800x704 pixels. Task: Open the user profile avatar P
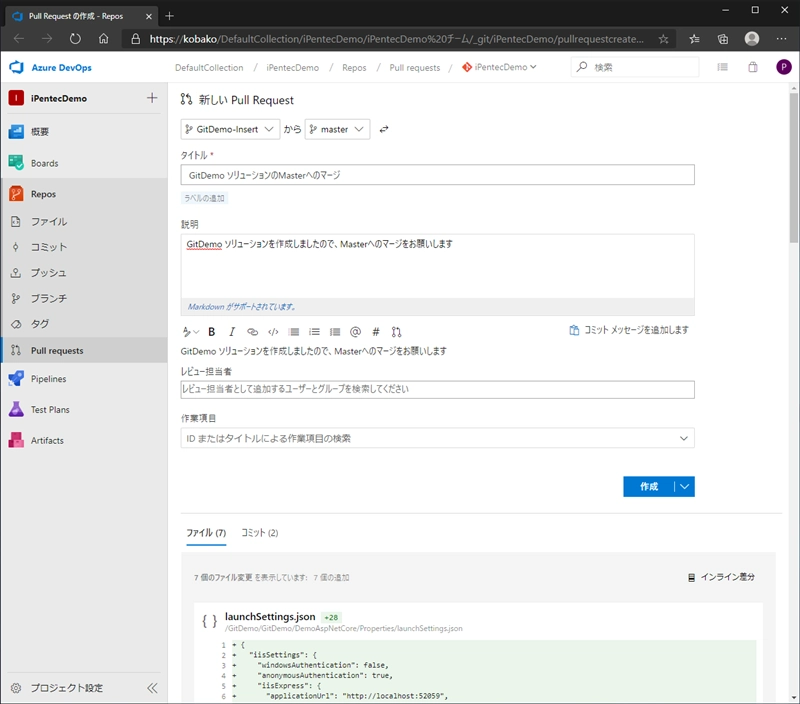[784, 67]
